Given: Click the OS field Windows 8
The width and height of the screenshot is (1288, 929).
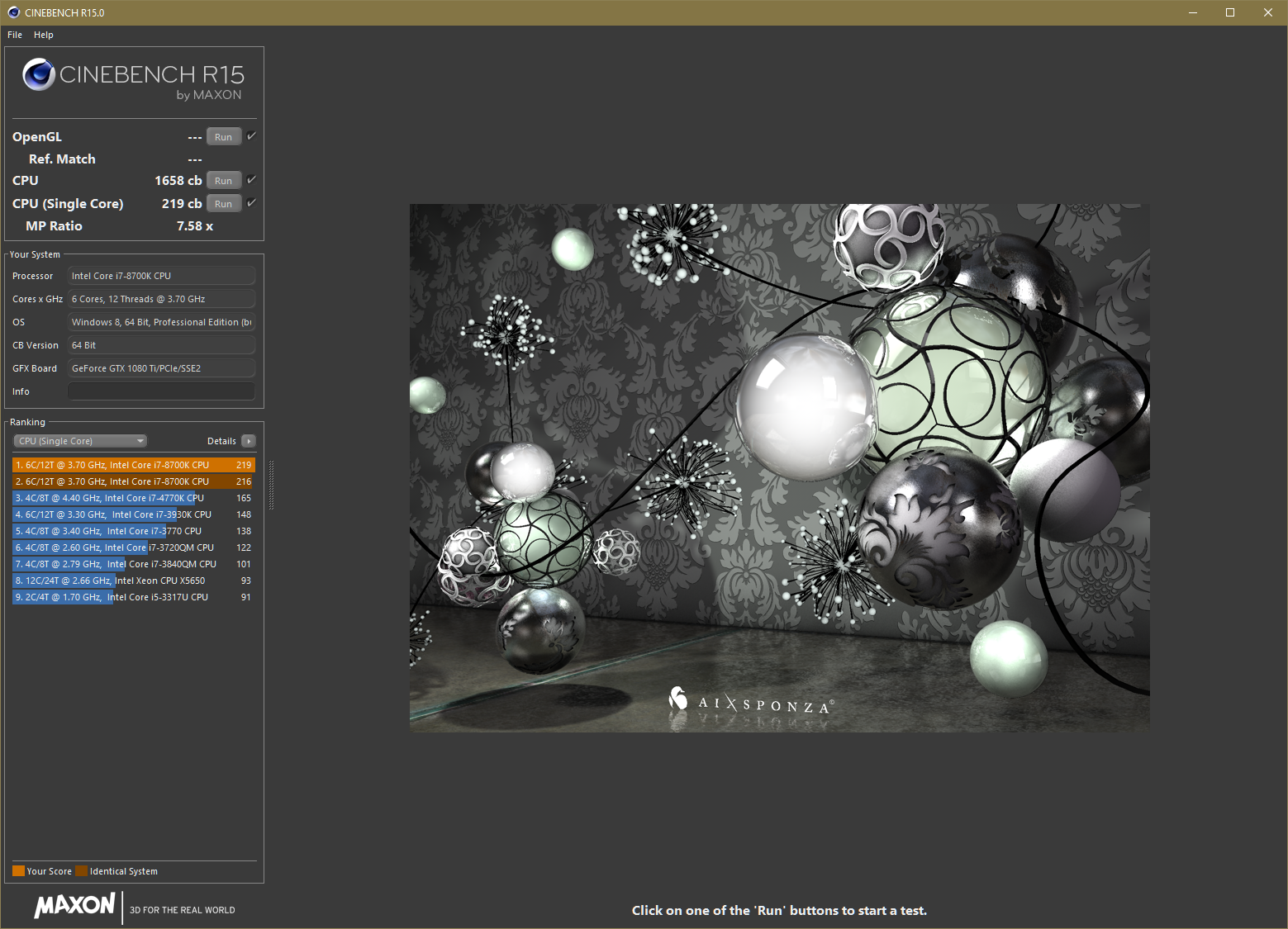Looking at the screenshot, I should click(x=161, y=322).
